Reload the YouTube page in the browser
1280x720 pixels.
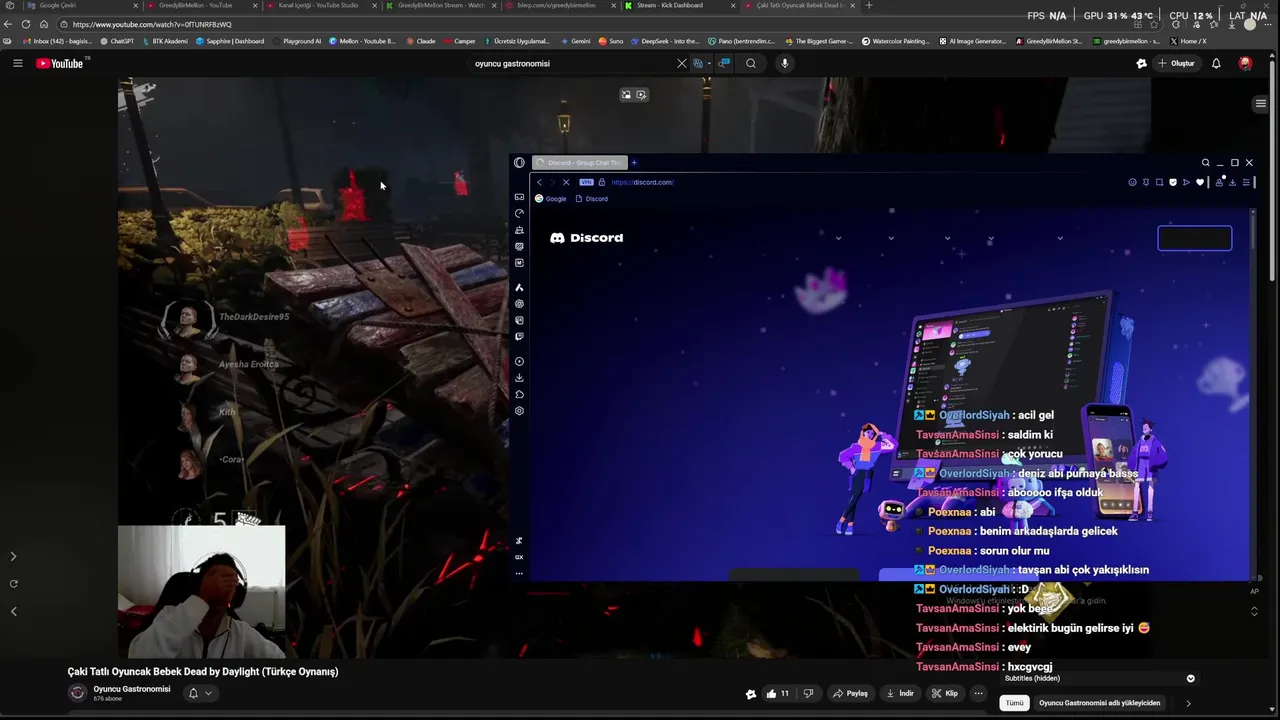(x=26, y=24)
